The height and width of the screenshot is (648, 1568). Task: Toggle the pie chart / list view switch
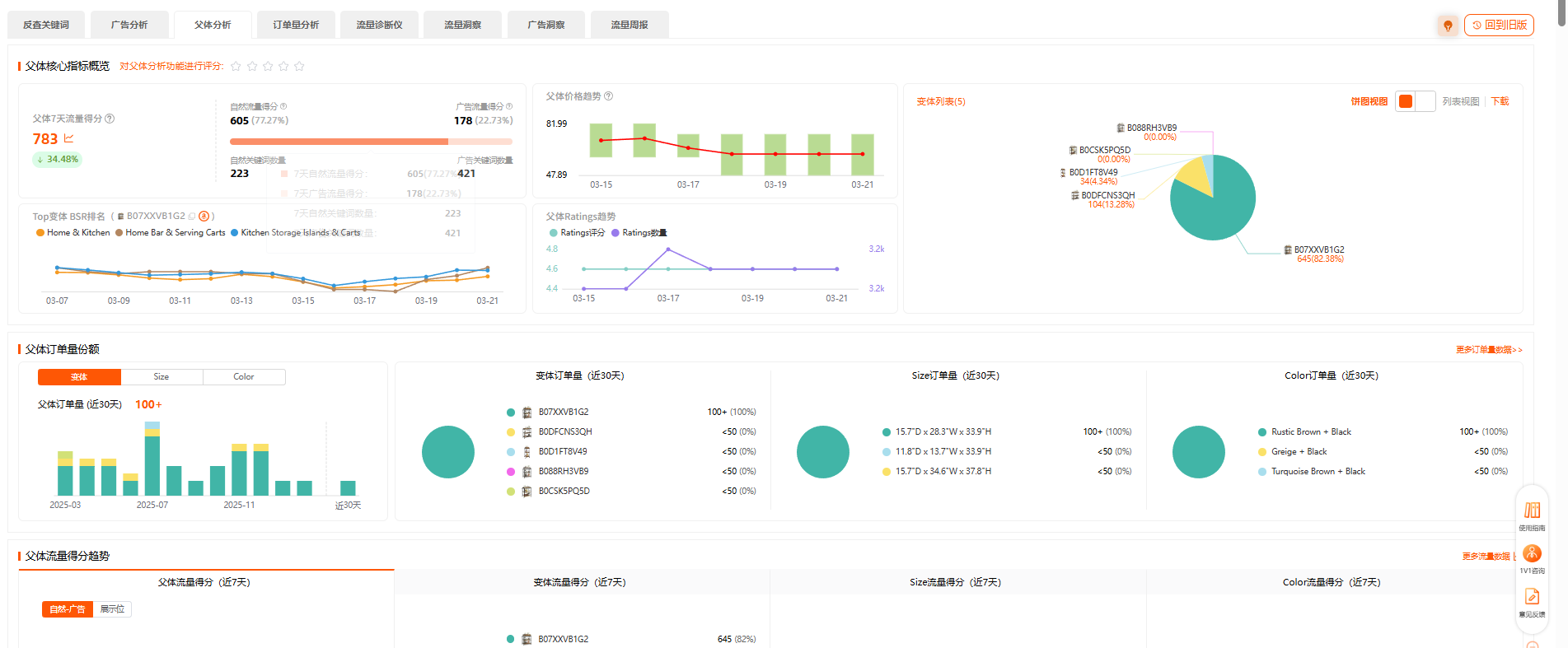pos(1415,101)
